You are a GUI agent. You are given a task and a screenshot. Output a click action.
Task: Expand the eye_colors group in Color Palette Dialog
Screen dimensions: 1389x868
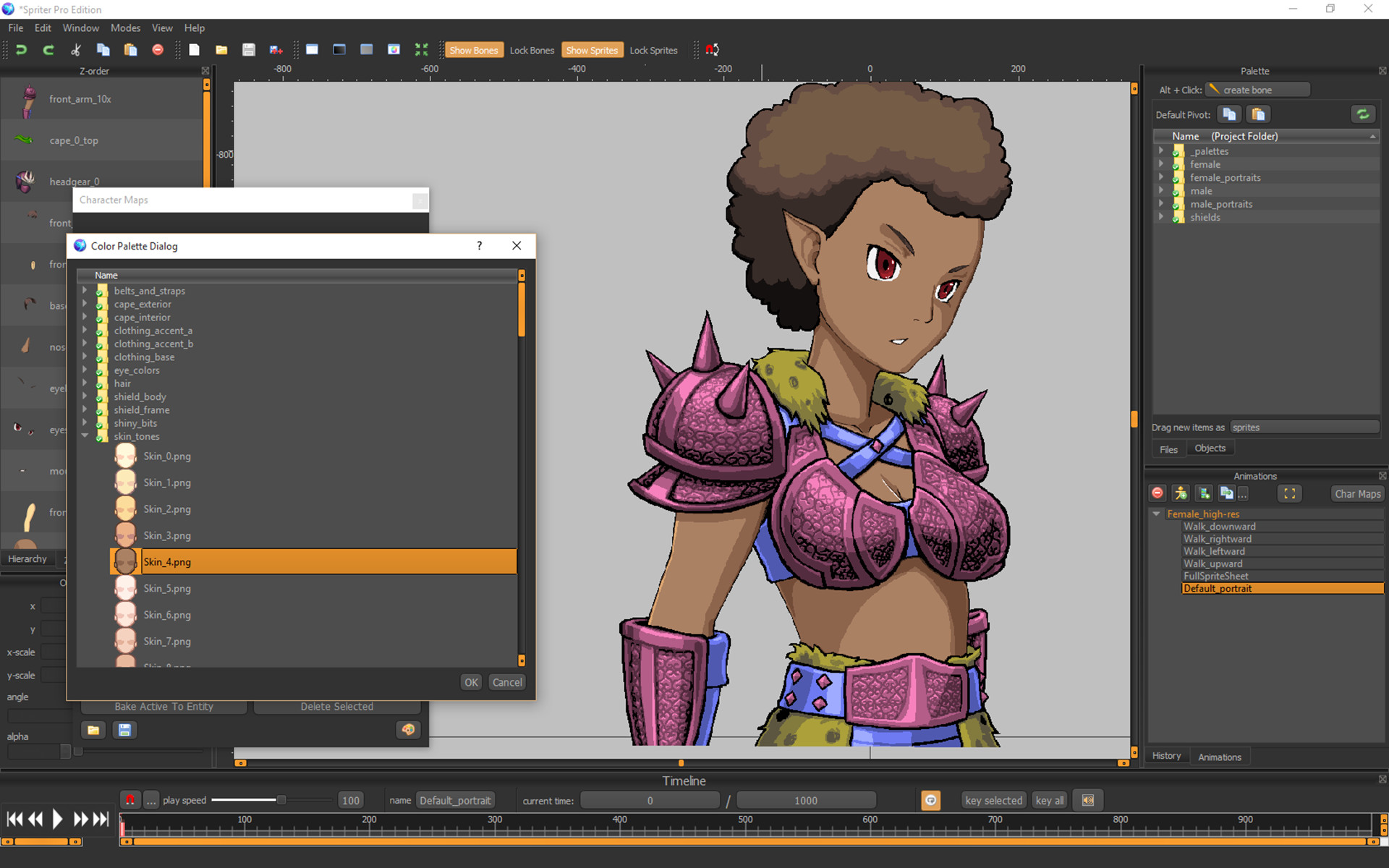pyautogui.click(x=85, y=370)
